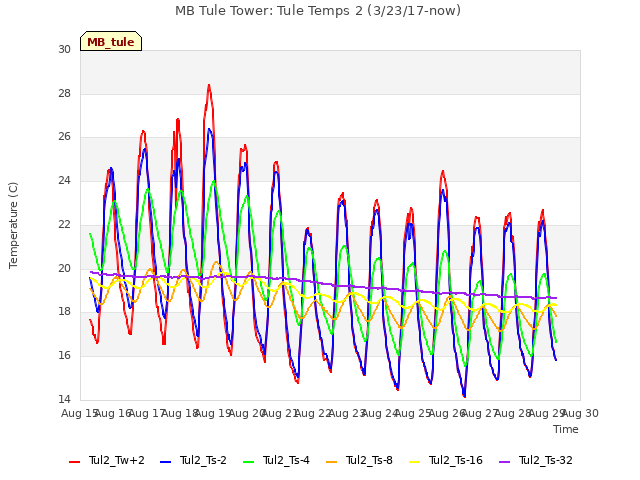Select the Tul2_Ts-16 legend entry

446,460
